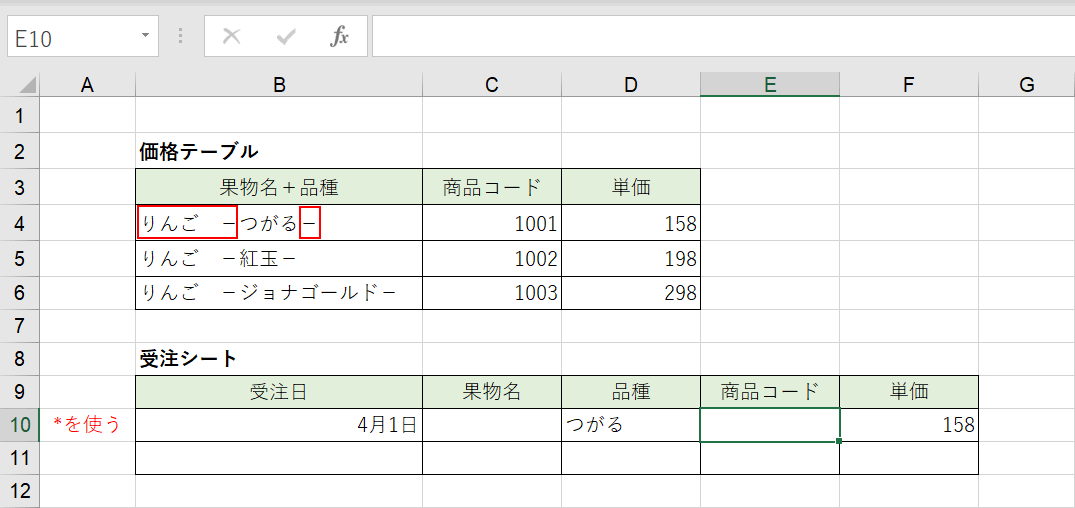Viewport: 1075px width, 508px height.
Task: Select column F header
Action: (908, 84)
